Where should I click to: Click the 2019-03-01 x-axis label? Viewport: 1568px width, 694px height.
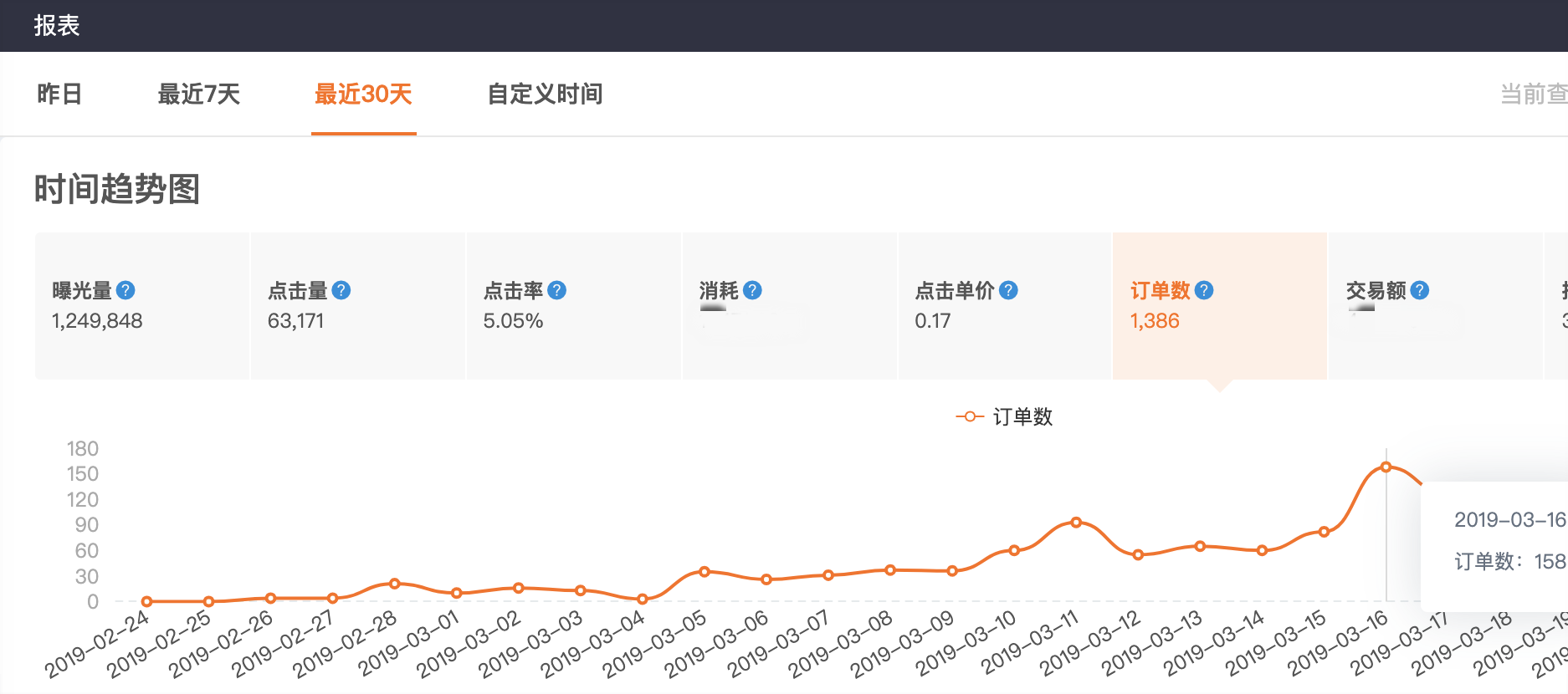(x=410, y=643)
